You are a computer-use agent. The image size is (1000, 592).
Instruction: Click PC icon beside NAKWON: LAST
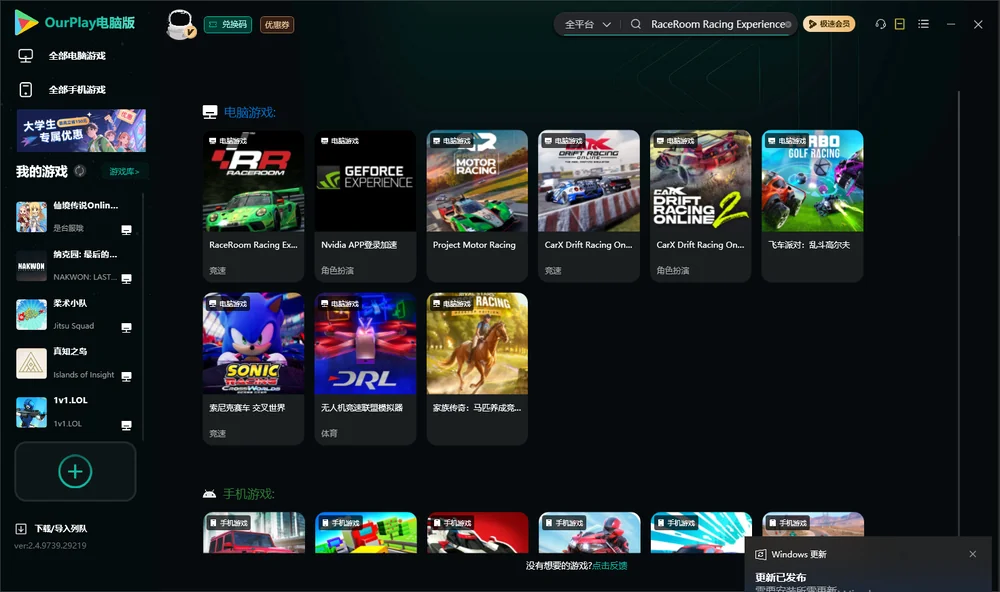click(x=126, y=278)
